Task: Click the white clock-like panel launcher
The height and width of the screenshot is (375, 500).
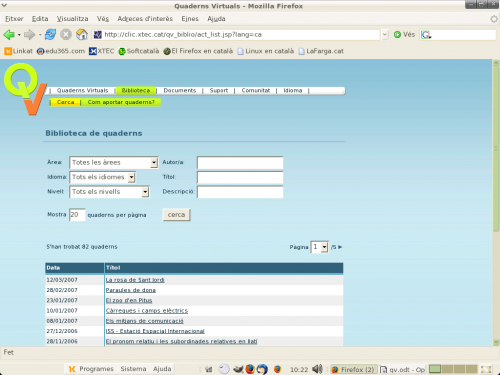Action: pyautogui.click(x=224, y=369)
